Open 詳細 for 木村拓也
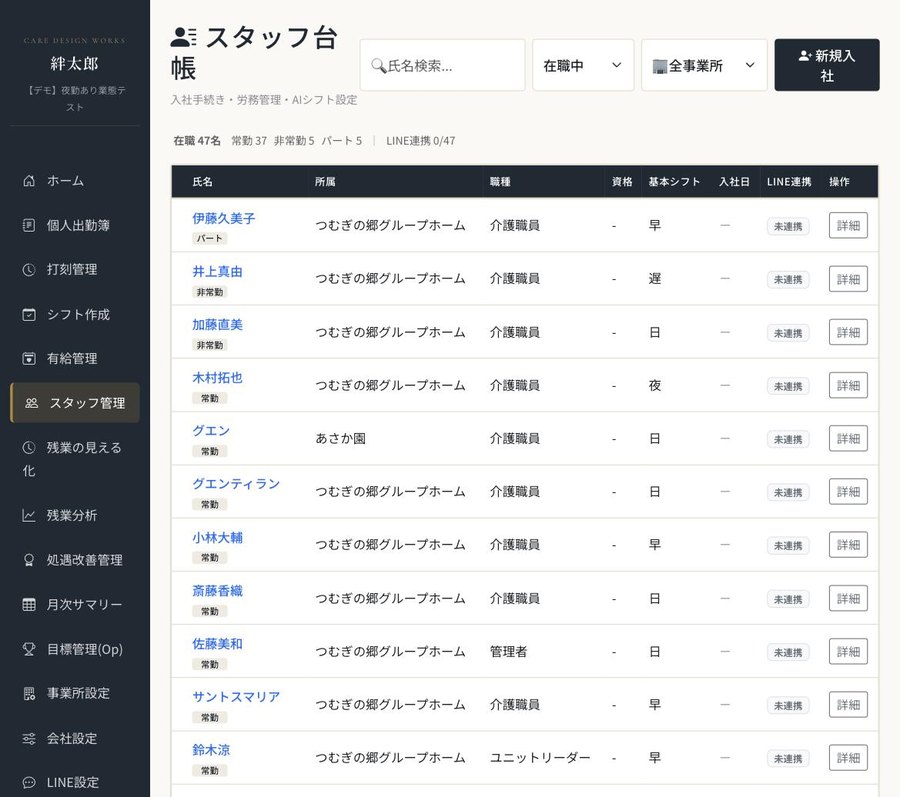This screenshot has width=900, height=797. point(848,385)
